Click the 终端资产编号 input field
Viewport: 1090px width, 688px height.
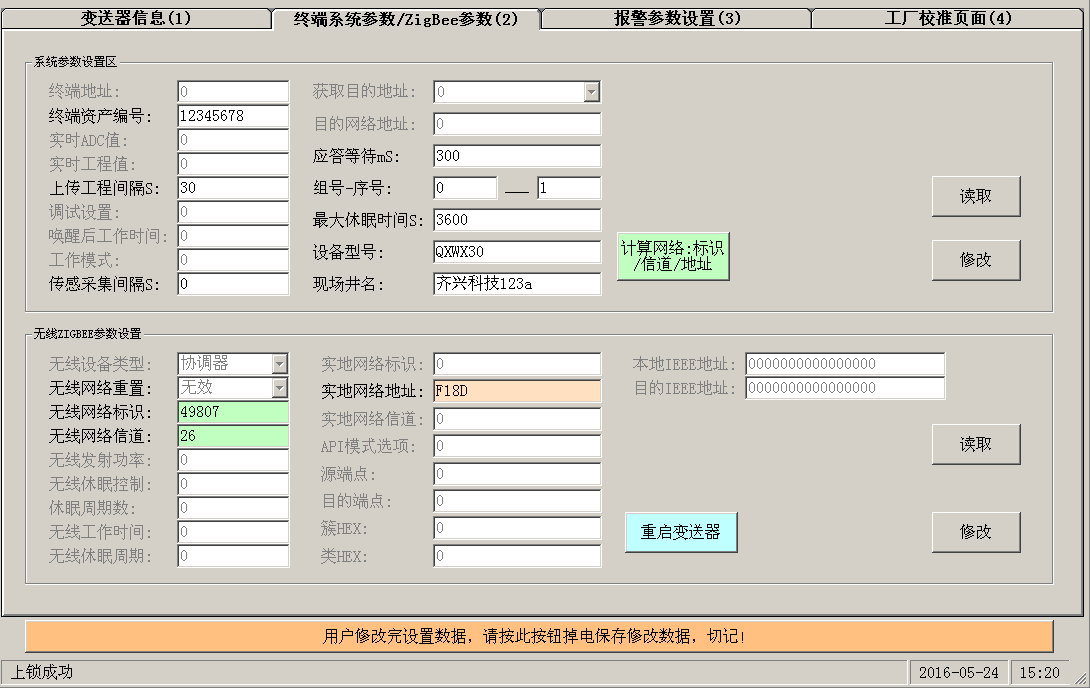(x=232, y=116)
